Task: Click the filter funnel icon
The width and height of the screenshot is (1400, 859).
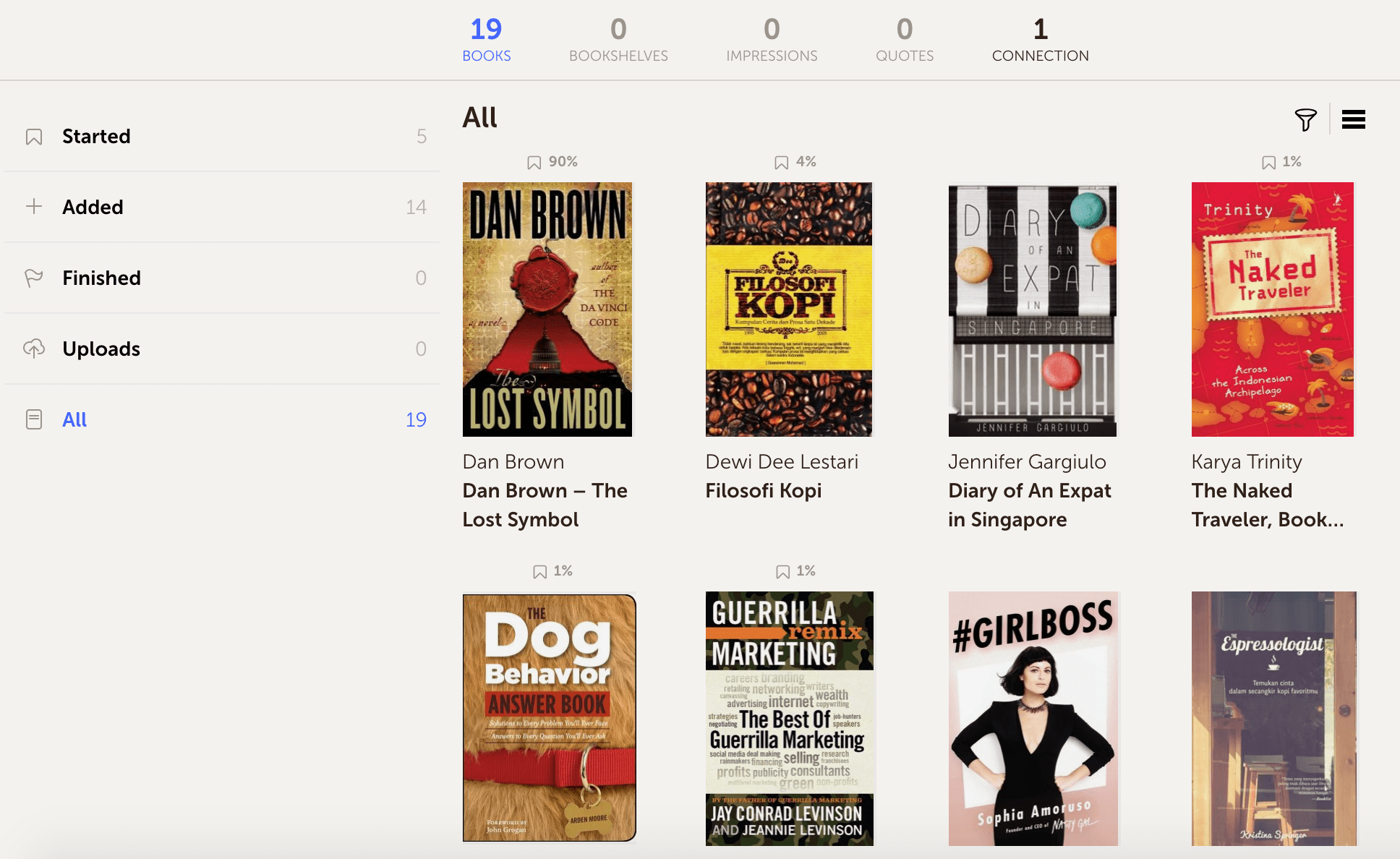Action: pyautogui.click(x=1305, y=119)
